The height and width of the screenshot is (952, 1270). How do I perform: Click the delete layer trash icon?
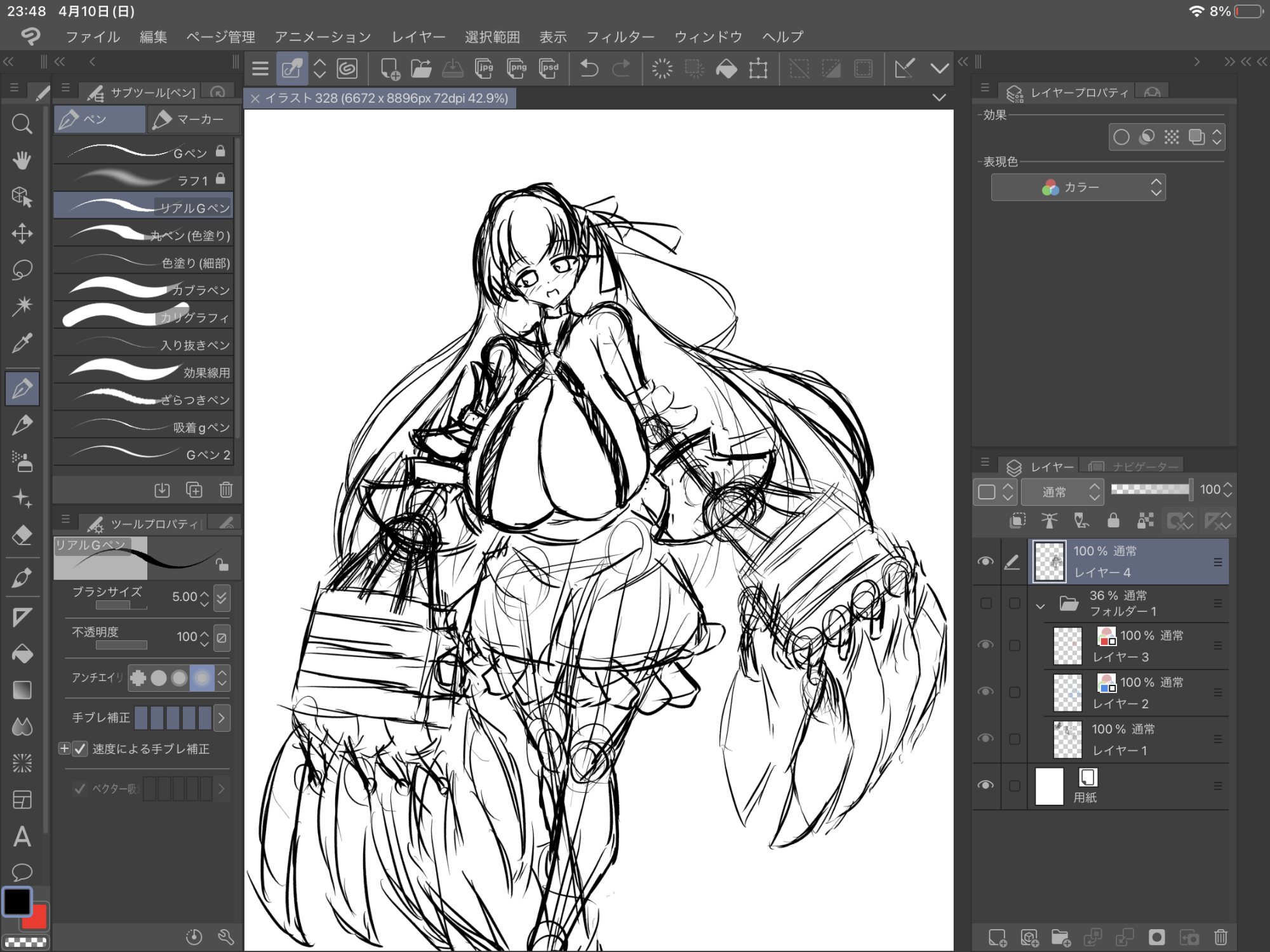coord(1220,937)
